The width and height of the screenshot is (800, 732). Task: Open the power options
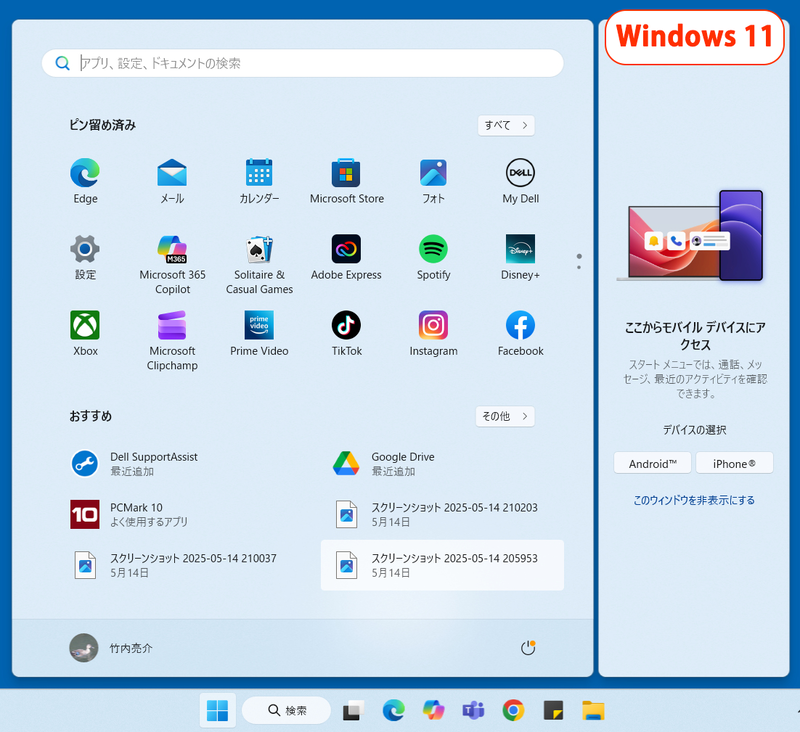(527, 647)
